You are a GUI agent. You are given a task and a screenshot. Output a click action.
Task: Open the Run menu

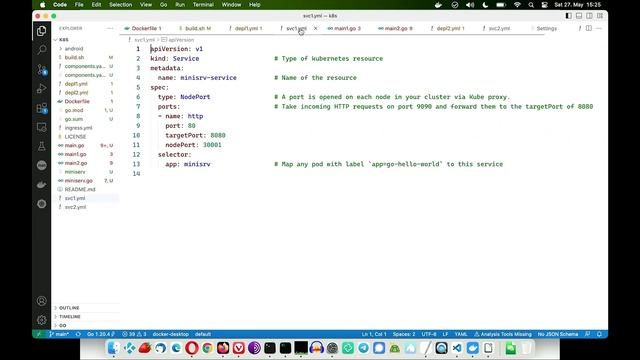(x=180, y=5)
